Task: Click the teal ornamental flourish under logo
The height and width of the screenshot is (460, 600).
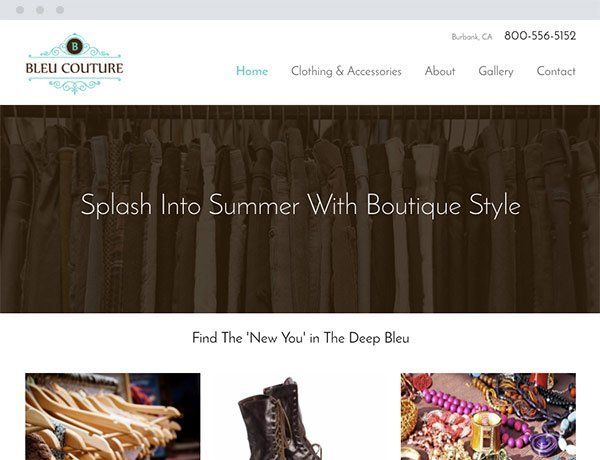Action: pos(75,85)
